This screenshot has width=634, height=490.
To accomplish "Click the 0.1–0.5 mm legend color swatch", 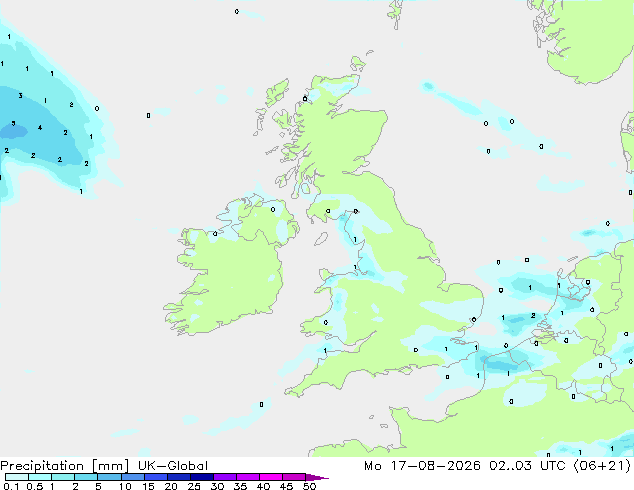I will coord(17,477).
